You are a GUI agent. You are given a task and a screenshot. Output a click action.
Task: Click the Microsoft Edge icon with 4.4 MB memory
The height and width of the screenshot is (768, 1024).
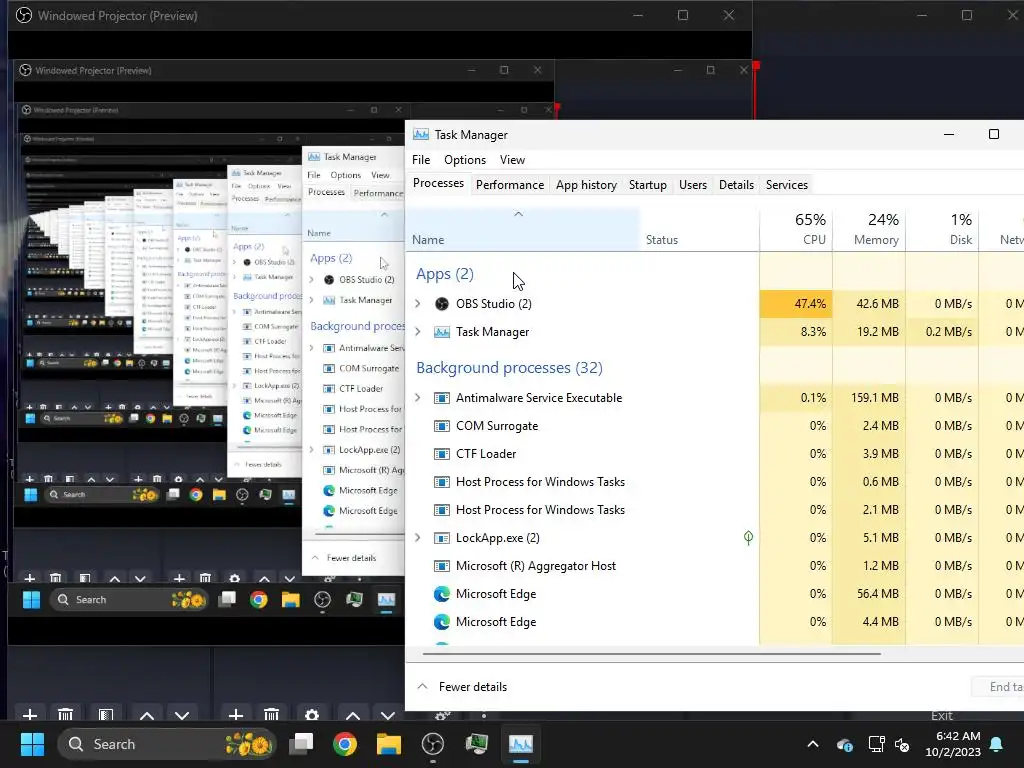(x=442, y=622)
